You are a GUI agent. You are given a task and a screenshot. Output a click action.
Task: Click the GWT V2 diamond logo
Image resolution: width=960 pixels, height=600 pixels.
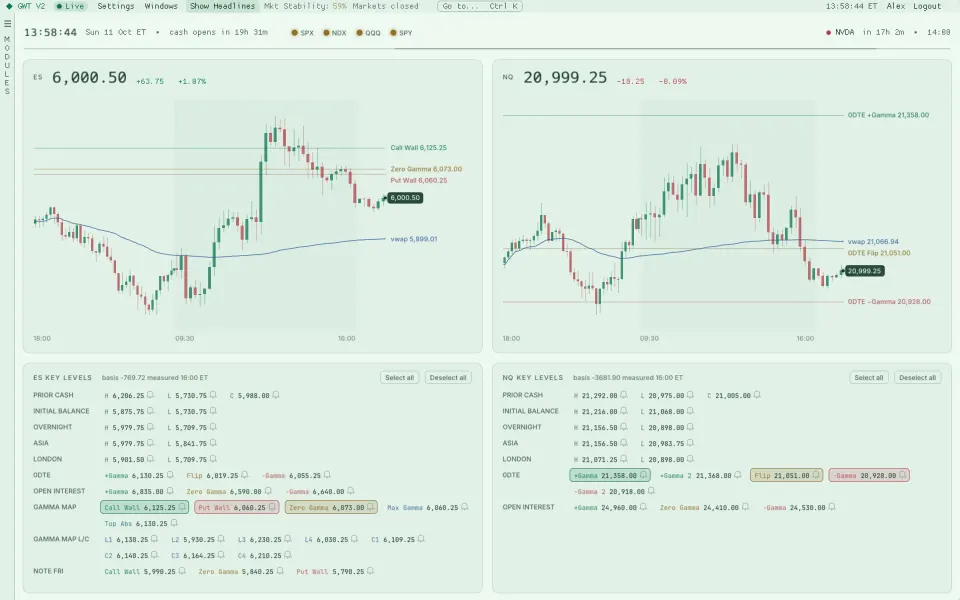coord(9,6)
